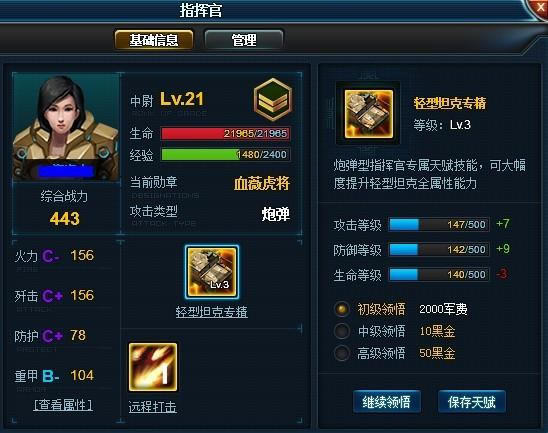
Task: Select 中级领悟 10黑金 option
Action: click(395, 331)
